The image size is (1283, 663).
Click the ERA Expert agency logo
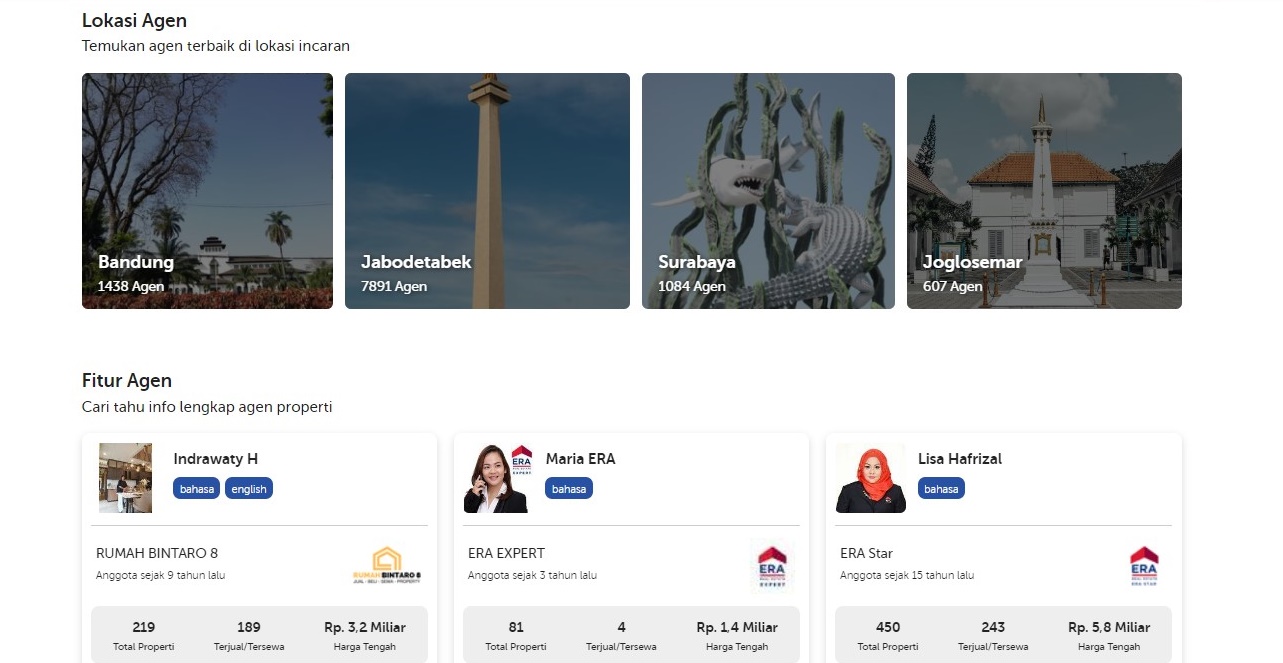pos(771,565)
